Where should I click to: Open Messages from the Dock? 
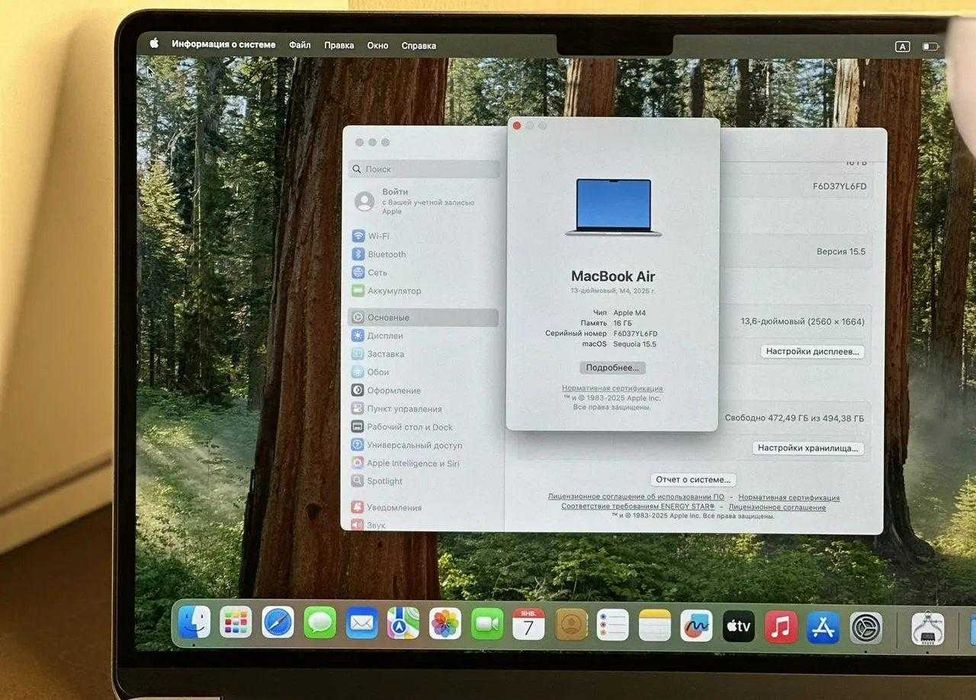click(320, 623)
